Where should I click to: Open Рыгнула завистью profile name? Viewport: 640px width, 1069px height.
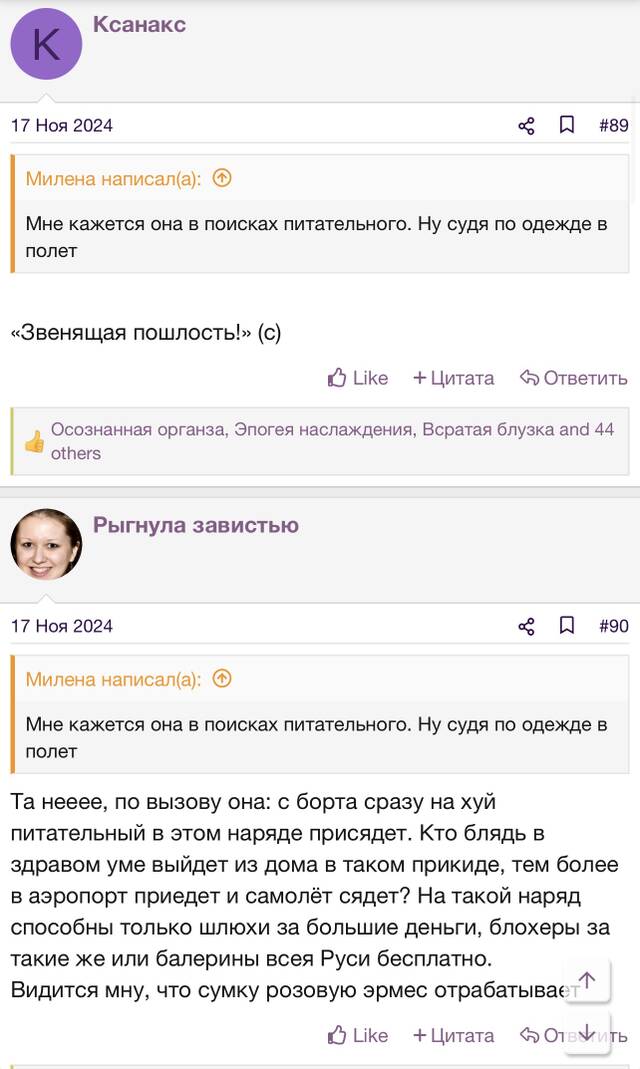(196, 525)
